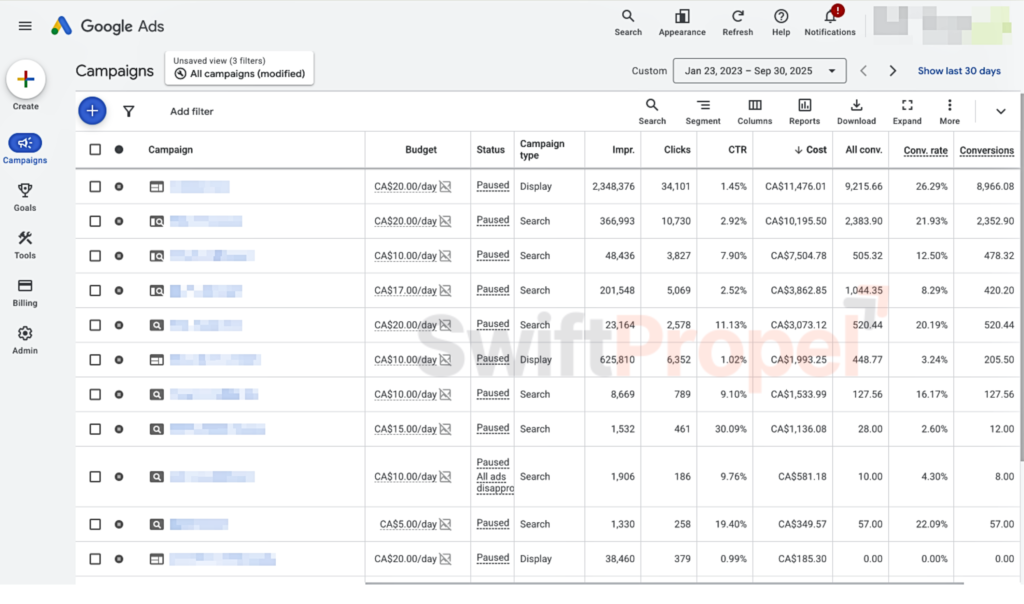Open the custom date range dropdown
The height and width of the screenshot is (604, 1024).
[x=760, y=71]
